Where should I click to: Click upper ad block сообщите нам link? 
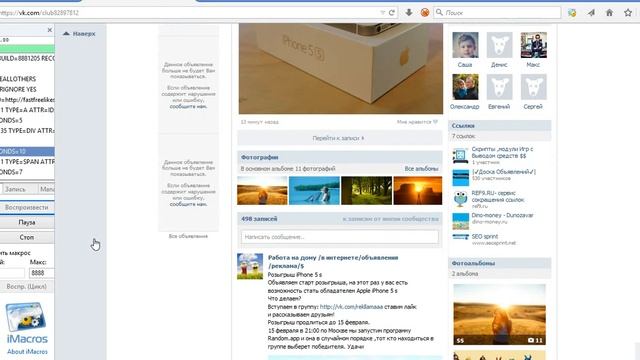tap(188, 106)
